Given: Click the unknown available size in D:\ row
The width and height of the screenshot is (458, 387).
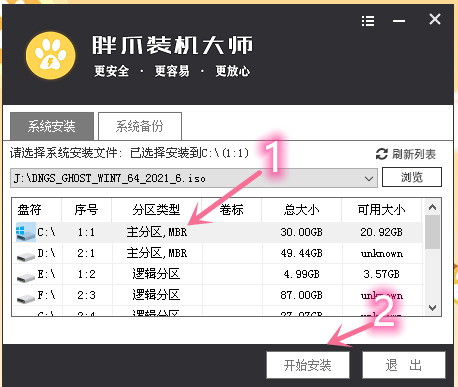Looking at the screenshot, I should pyautogui.click(x=382, y=254).
